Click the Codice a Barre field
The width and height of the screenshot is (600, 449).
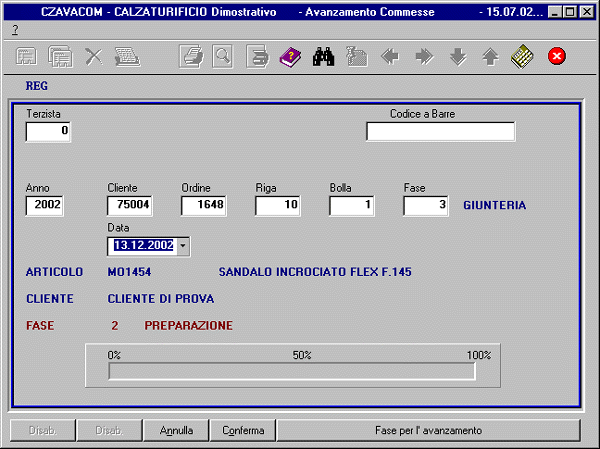(x=440, y=131)
